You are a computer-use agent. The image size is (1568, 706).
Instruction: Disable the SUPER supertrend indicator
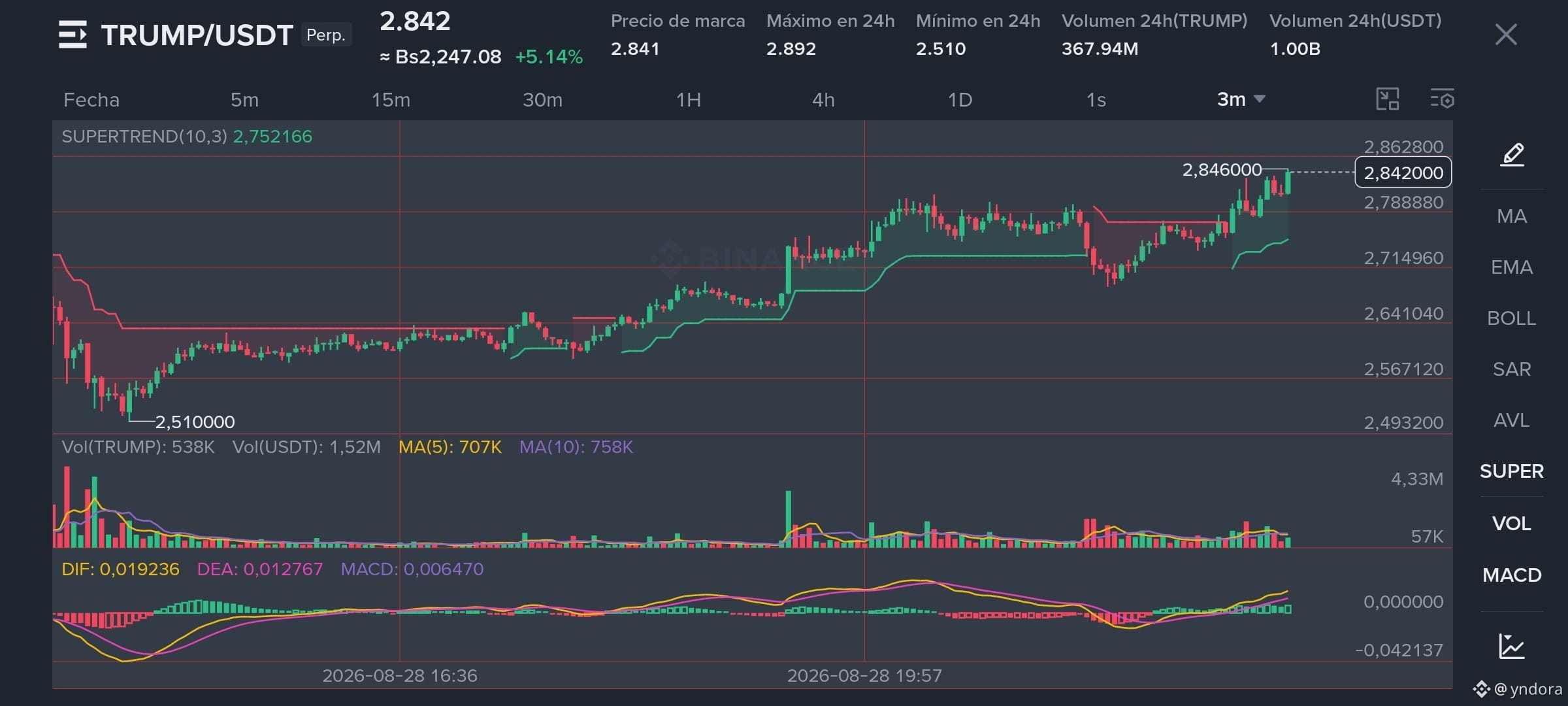1512,471
